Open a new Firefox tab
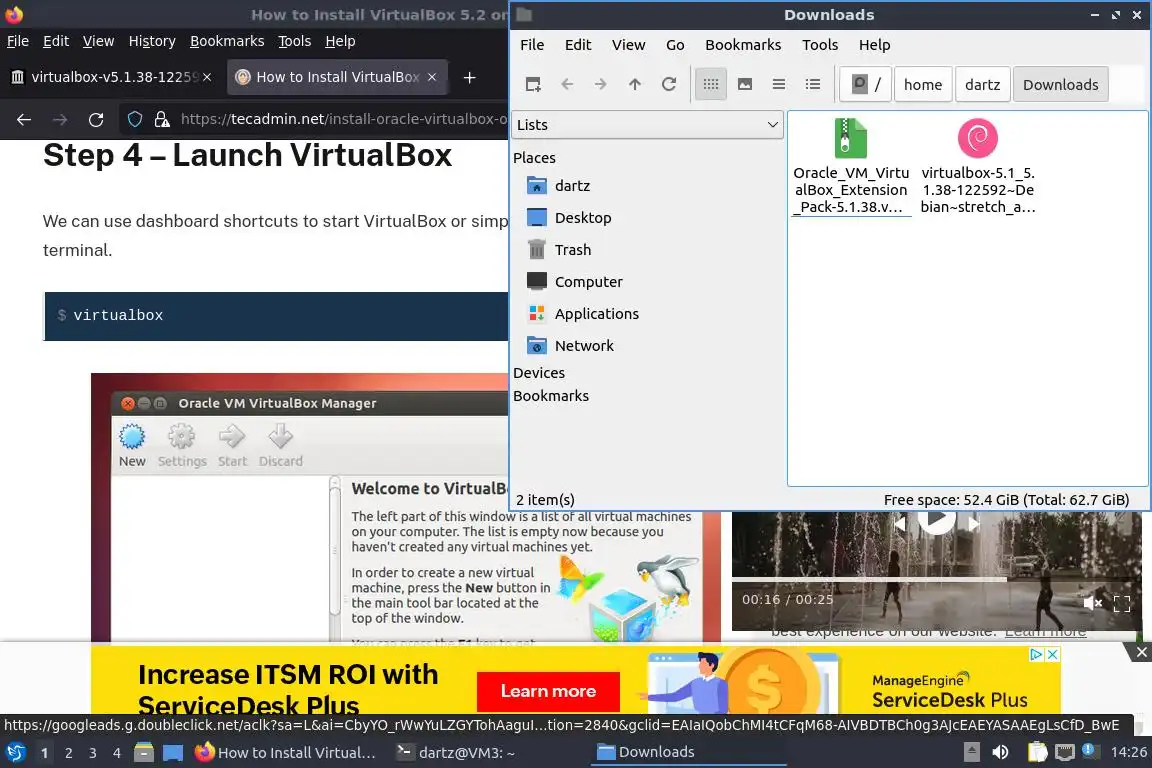Viewport: 1152px width, 768px height. [469, 77]
